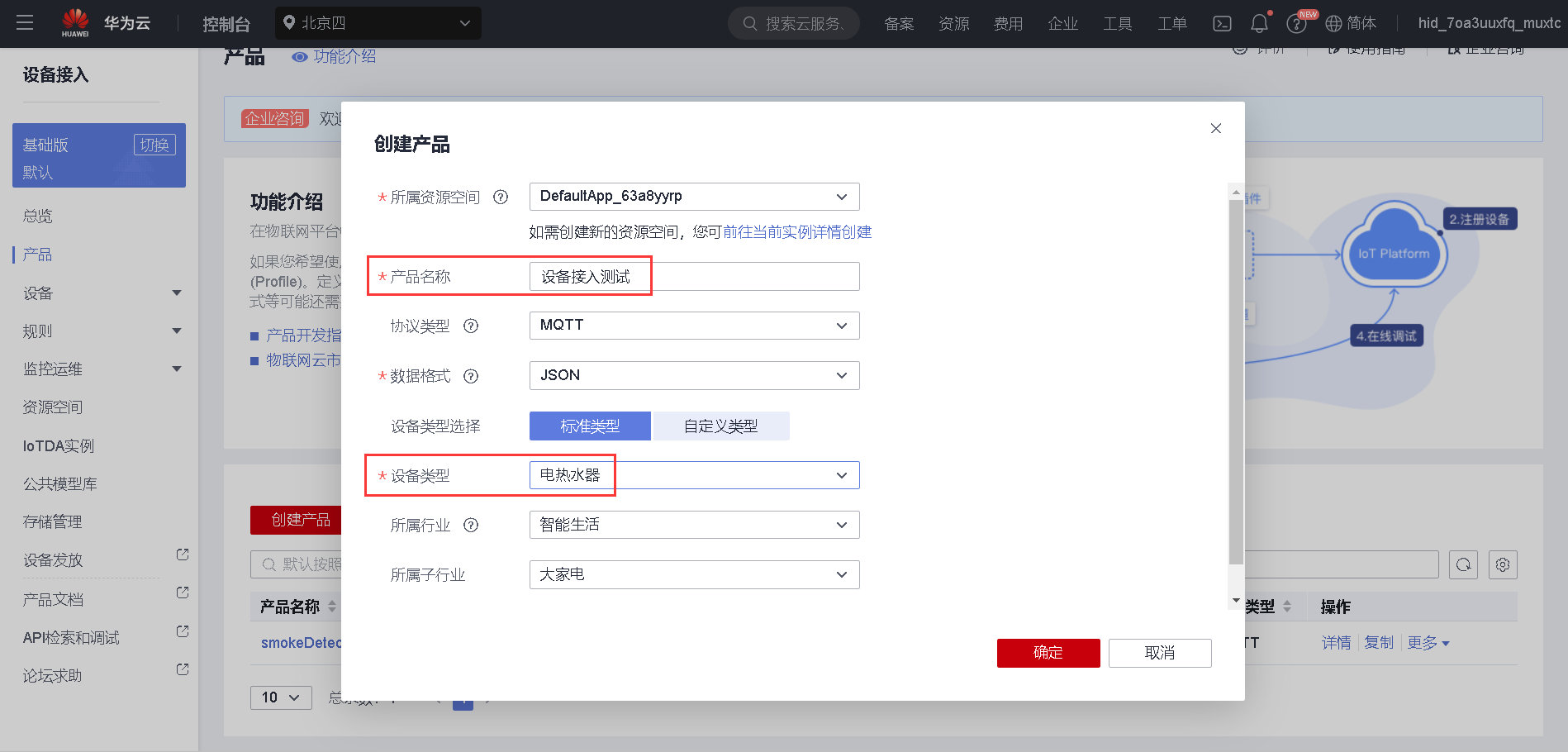Show help for 数据格式
Viewport: 1568px width, 752px height.
471,376
